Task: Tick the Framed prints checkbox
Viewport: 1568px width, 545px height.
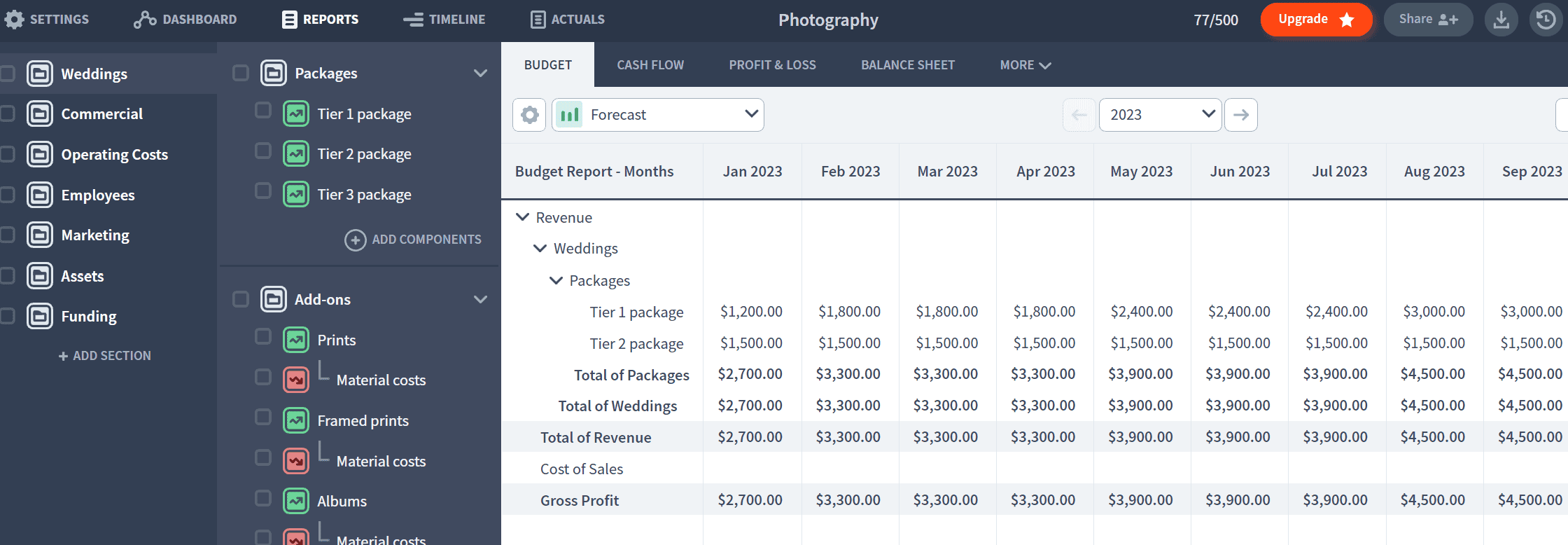Action: [263, 417]
